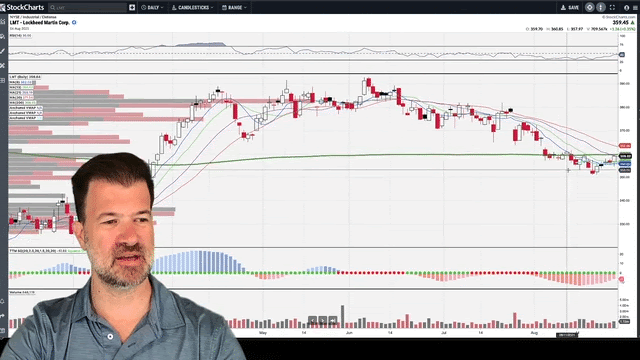Toggle the circular vertical-arrows button in top bar
The image size is (640, 360).
601,7
